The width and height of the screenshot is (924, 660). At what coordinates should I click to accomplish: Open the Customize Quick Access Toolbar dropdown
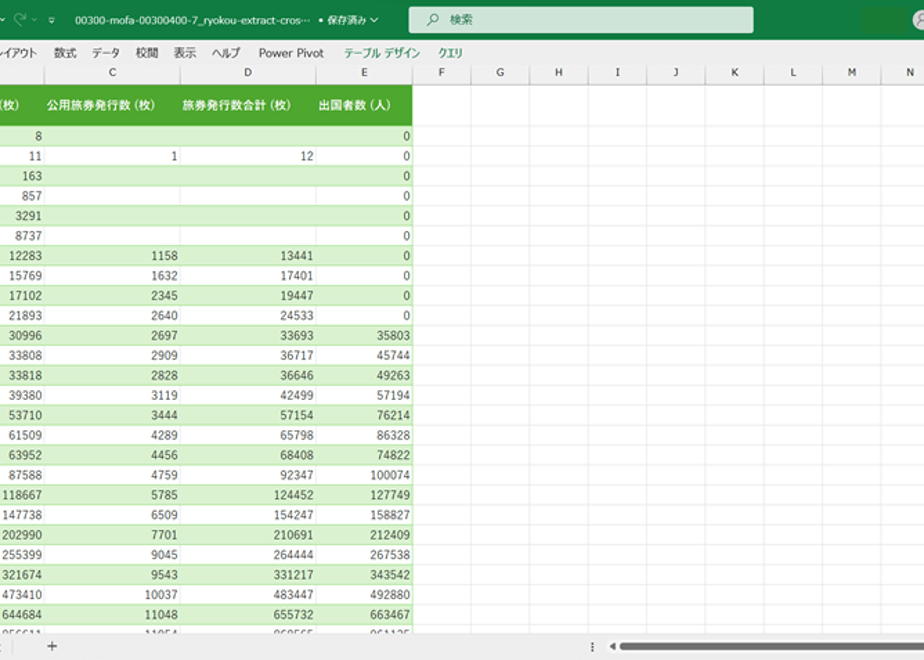point(52,20)
